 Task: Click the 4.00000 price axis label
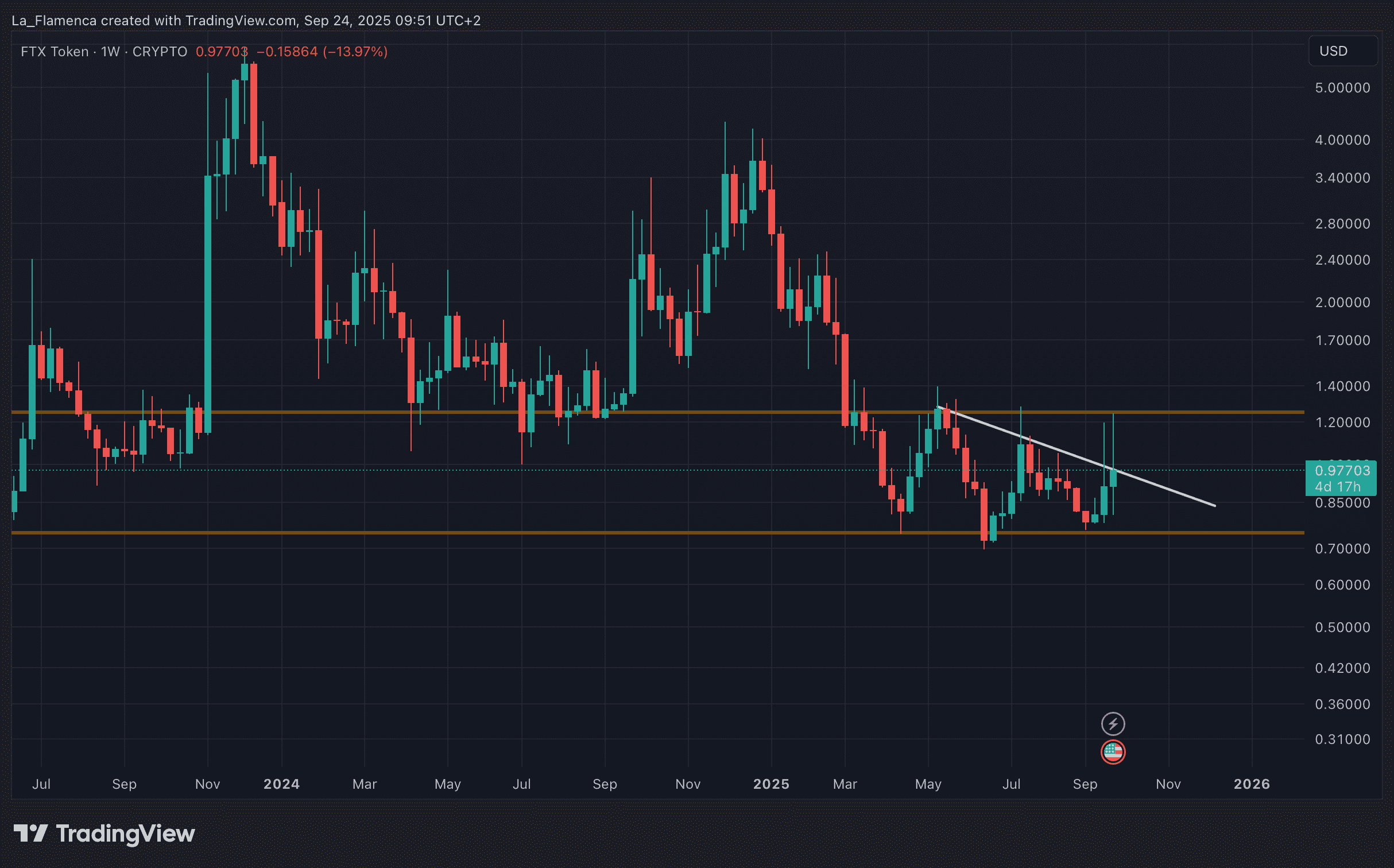pos(1342,140)
